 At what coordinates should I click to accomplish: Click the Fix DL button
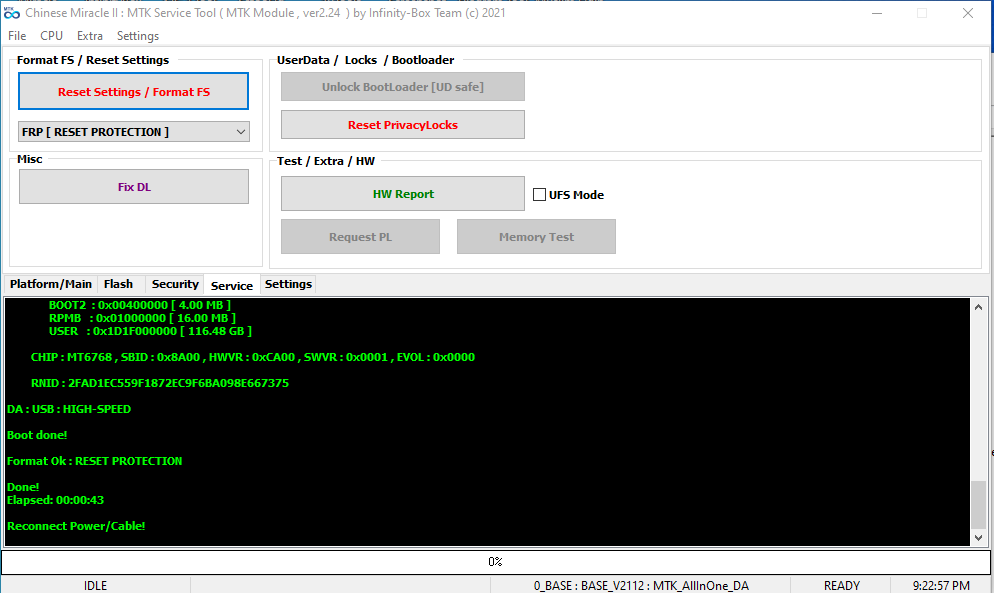click(134, 186)
